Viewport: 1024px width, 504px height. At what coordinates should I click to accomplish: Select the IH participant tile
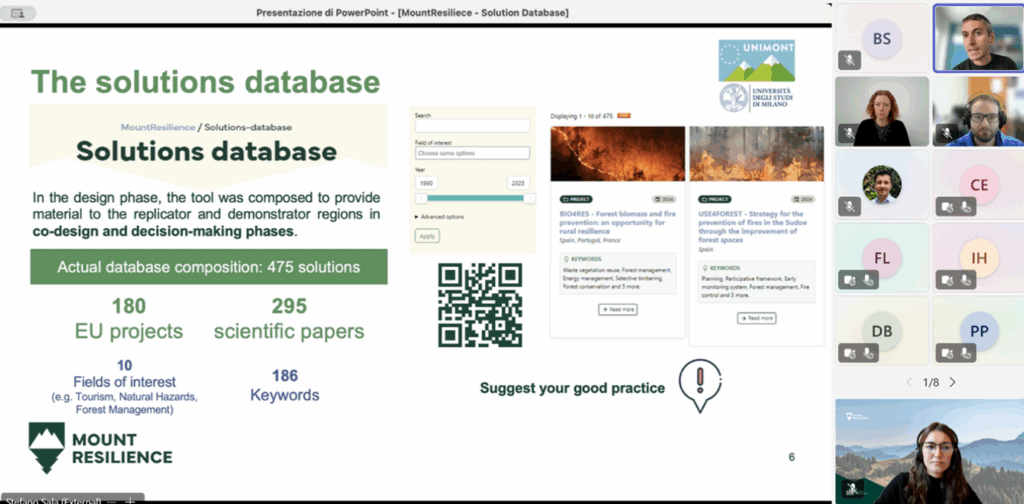point(978,258)
